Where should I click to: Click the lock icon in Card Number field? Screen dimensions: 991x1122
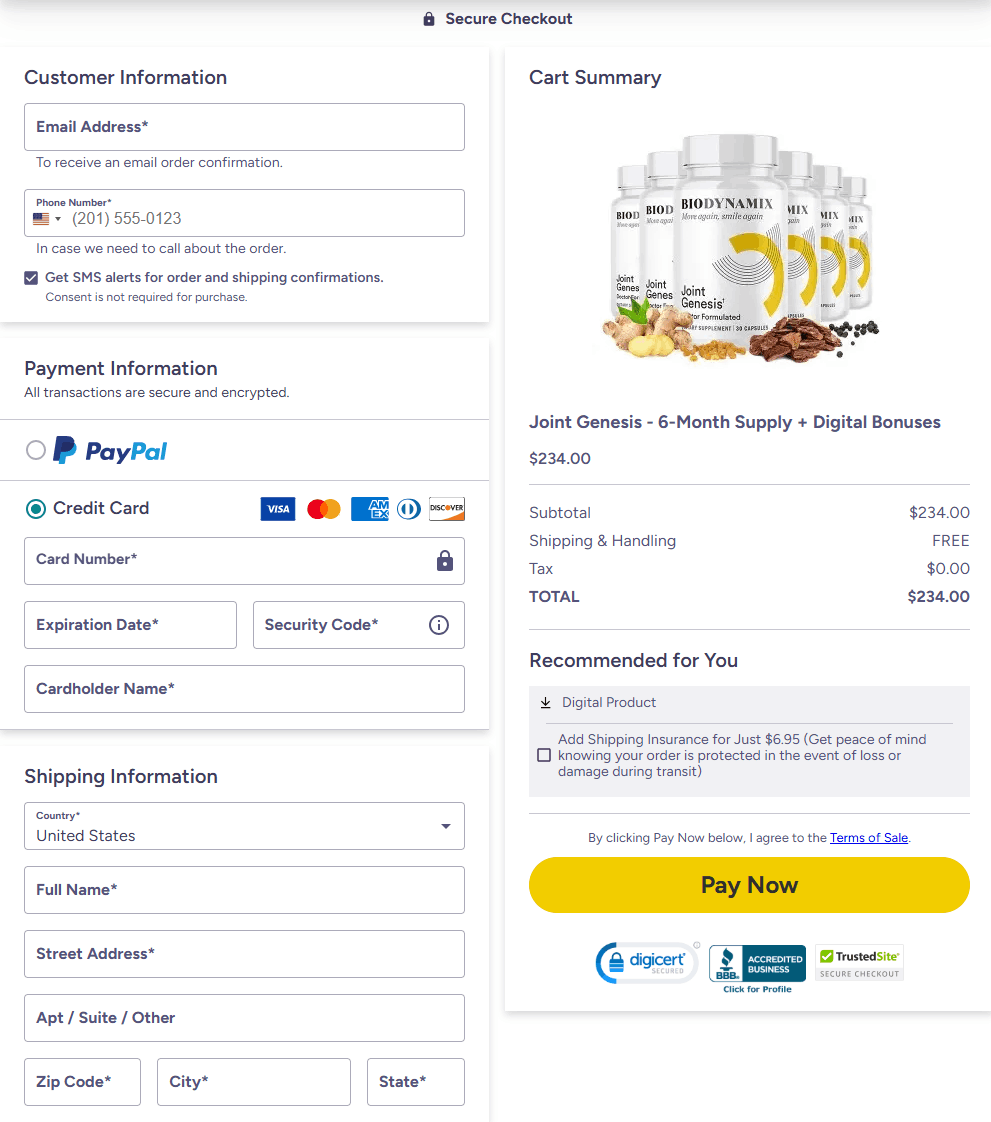[444, 561]
